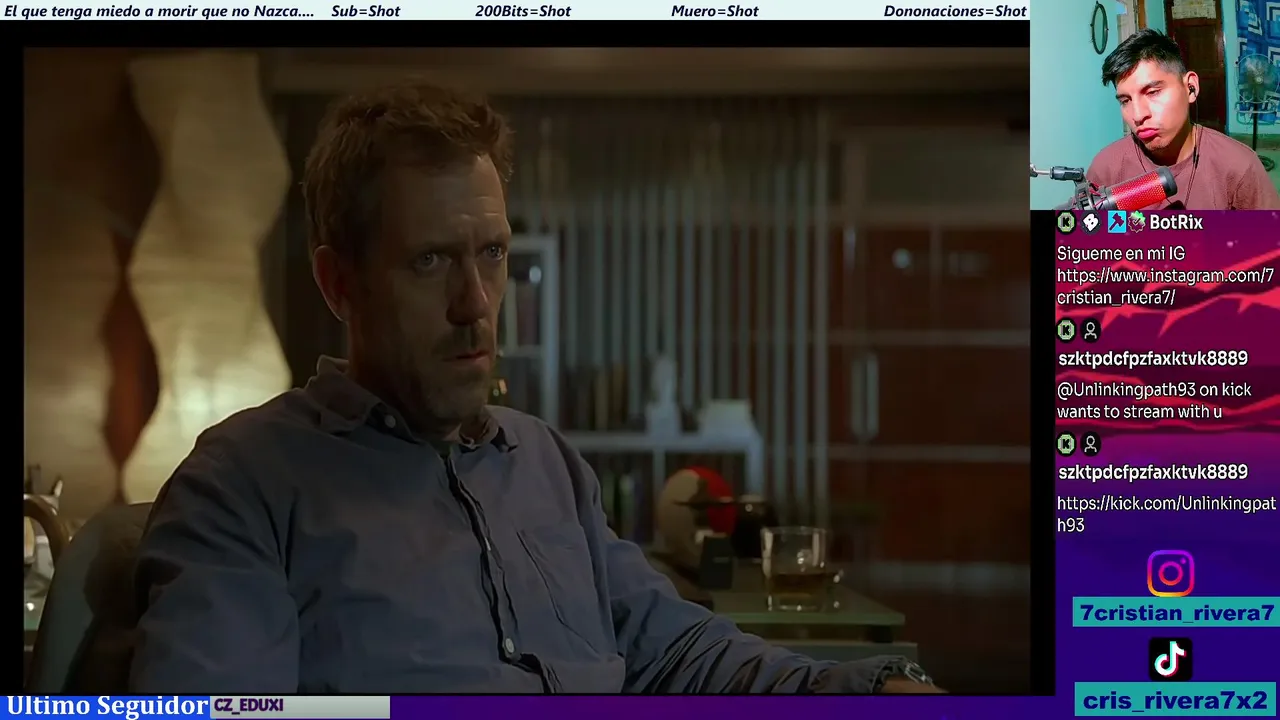Click the 'Muero=Shot' ticker text
Image resolution: width=1280 pixels, height=720 pixels.
coord(715,11)
